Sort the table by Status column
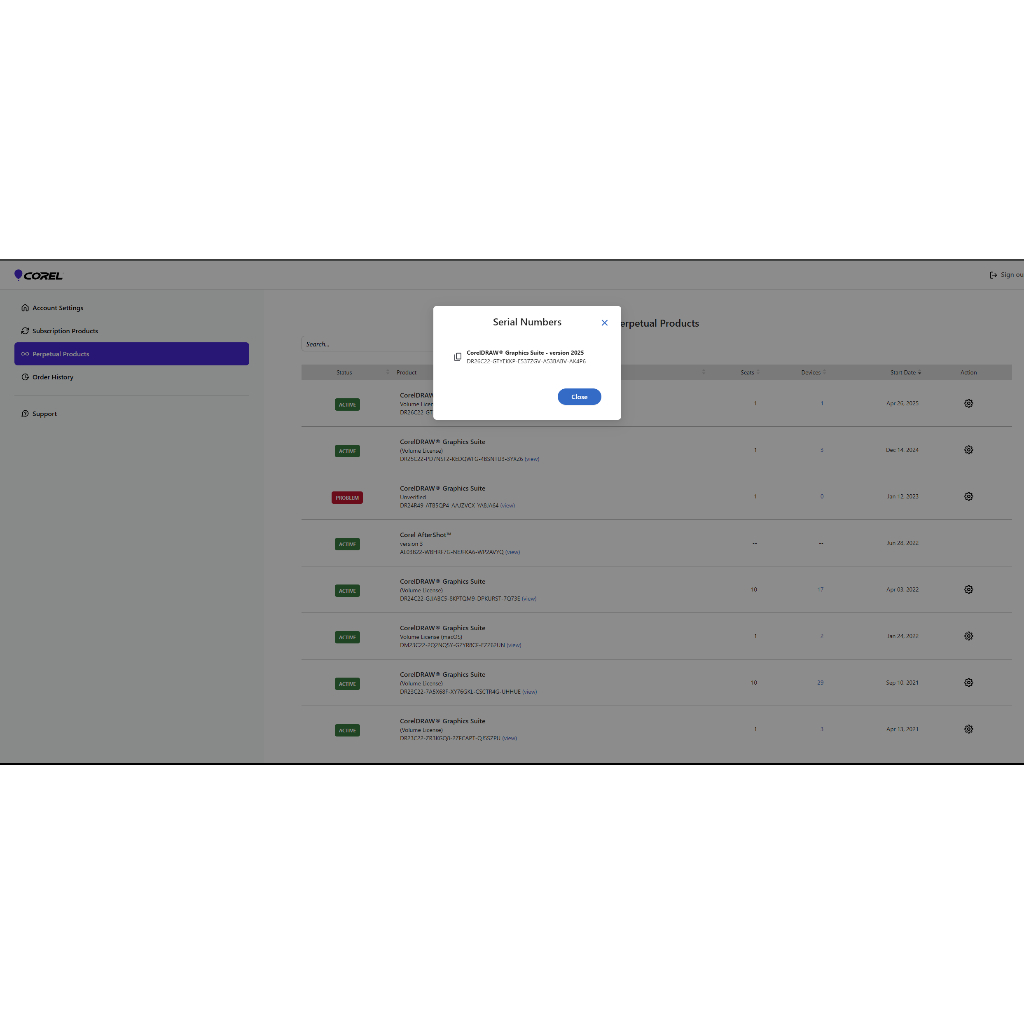The height and width of the screenshot is (1024, 1024). [x=344, y=372]
